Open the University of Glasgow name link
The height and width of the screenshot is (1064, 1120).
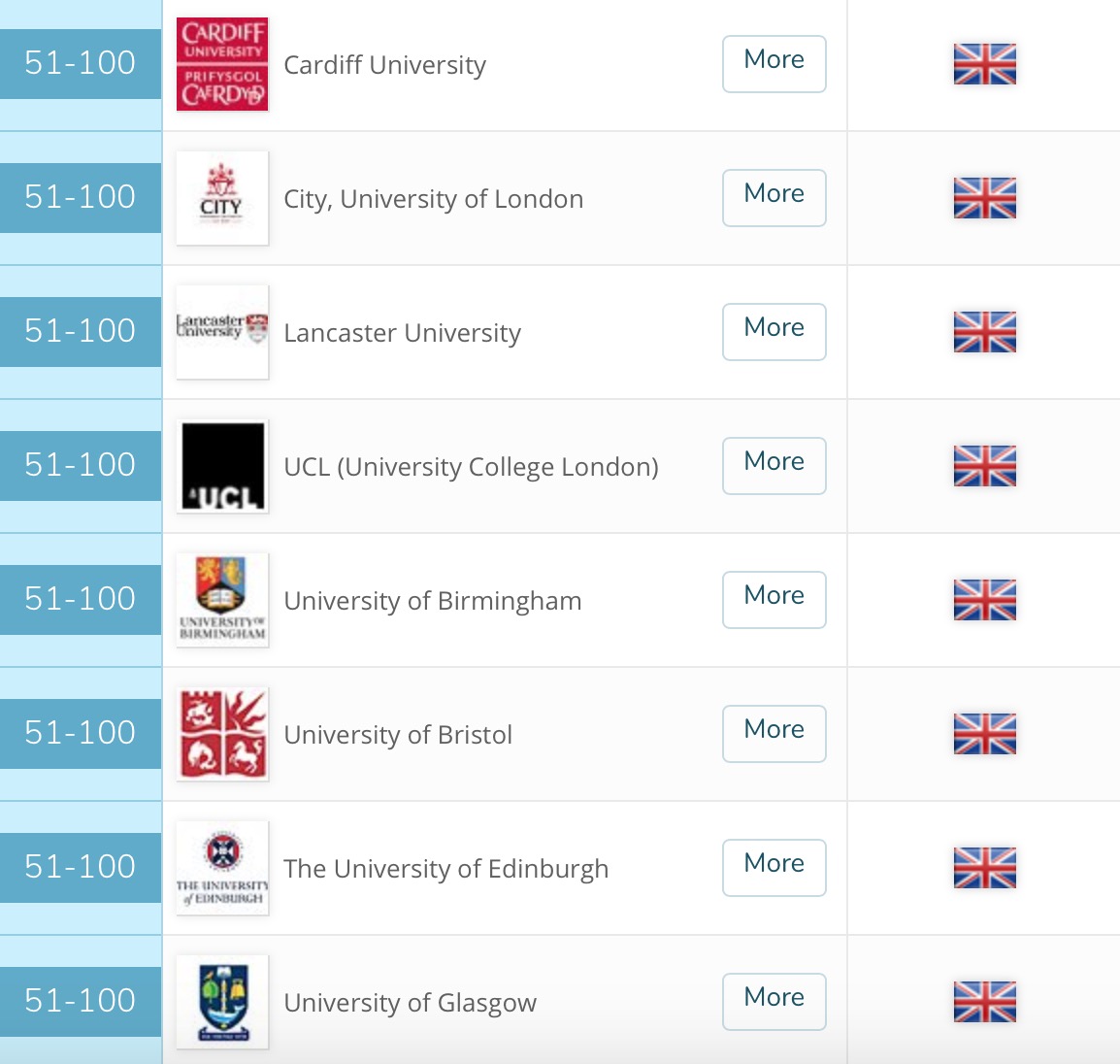(x=410, y=1003)
